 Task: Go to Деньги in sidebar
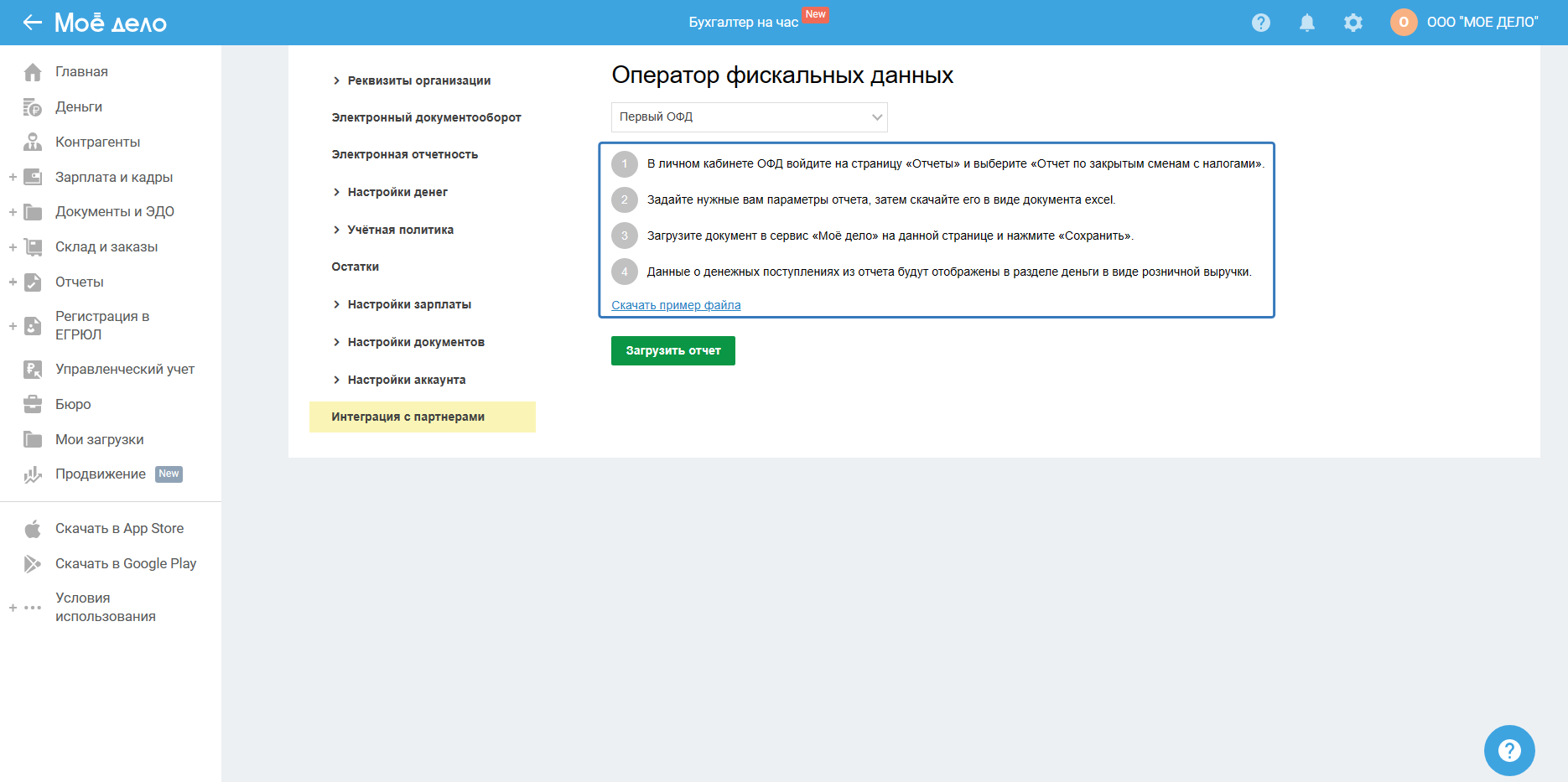(79, 107)
